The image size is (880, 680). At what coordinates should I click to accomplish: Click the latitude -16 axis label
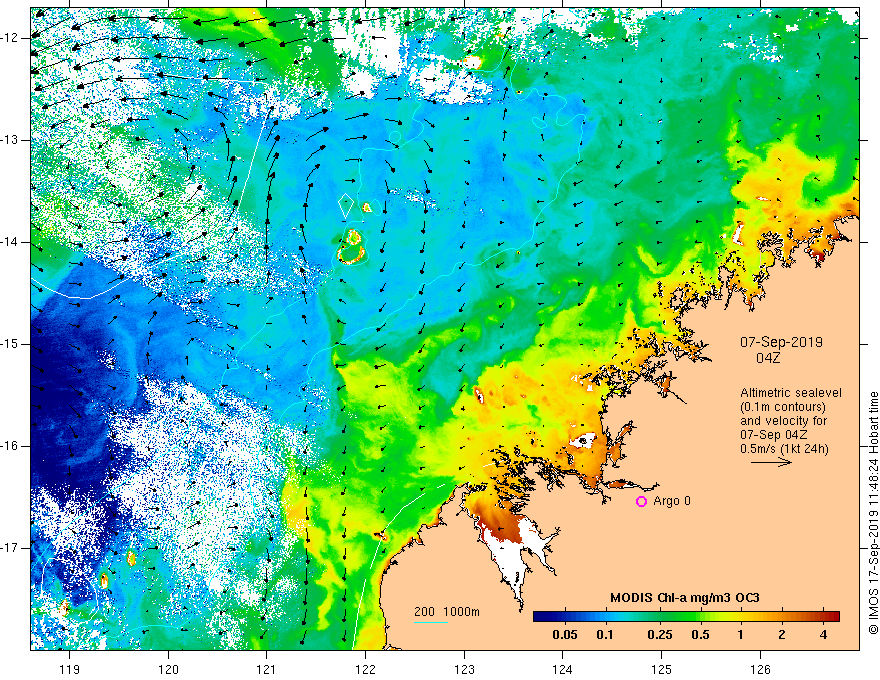pos(11,446)
